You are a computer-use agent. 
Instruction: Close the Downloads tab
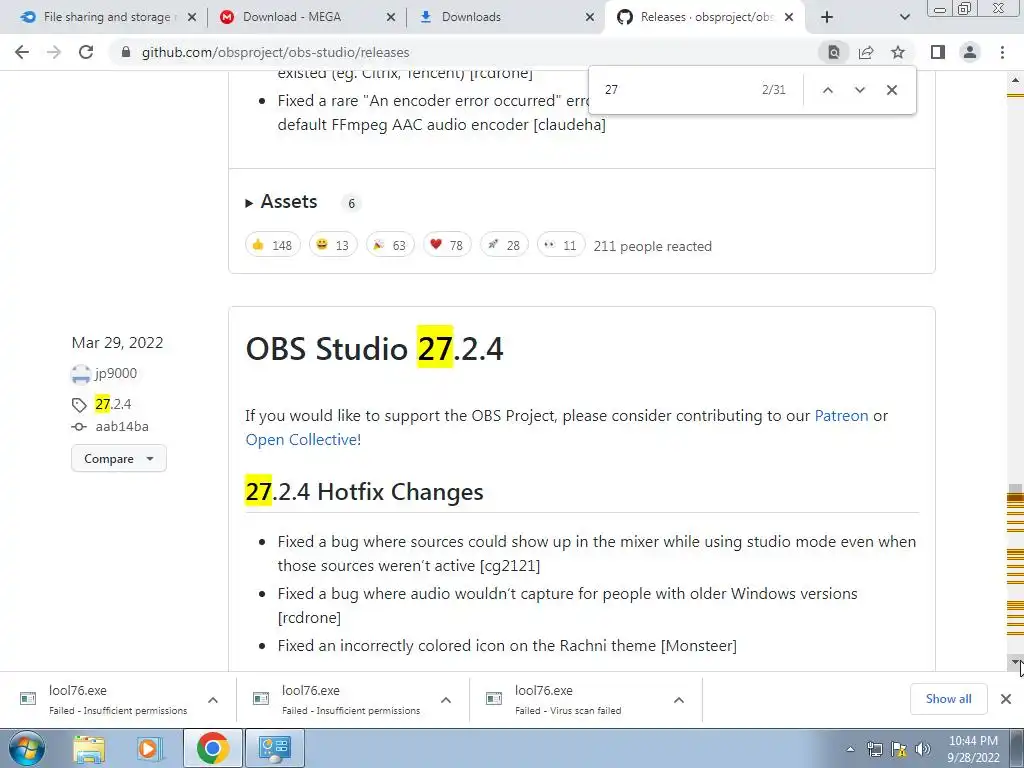pos(590,17)
